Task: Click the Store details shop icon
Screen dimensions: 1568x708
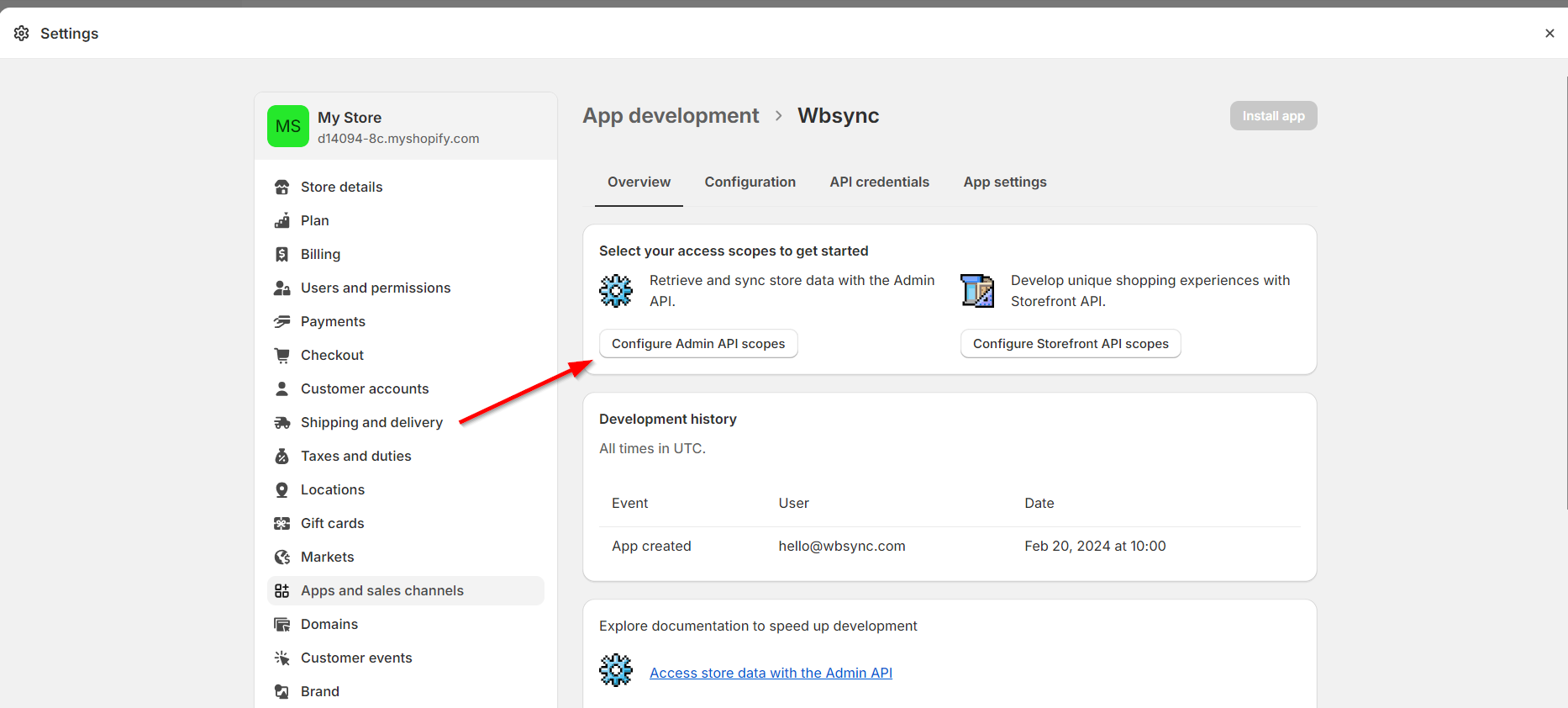Action: tap(282, 187)
